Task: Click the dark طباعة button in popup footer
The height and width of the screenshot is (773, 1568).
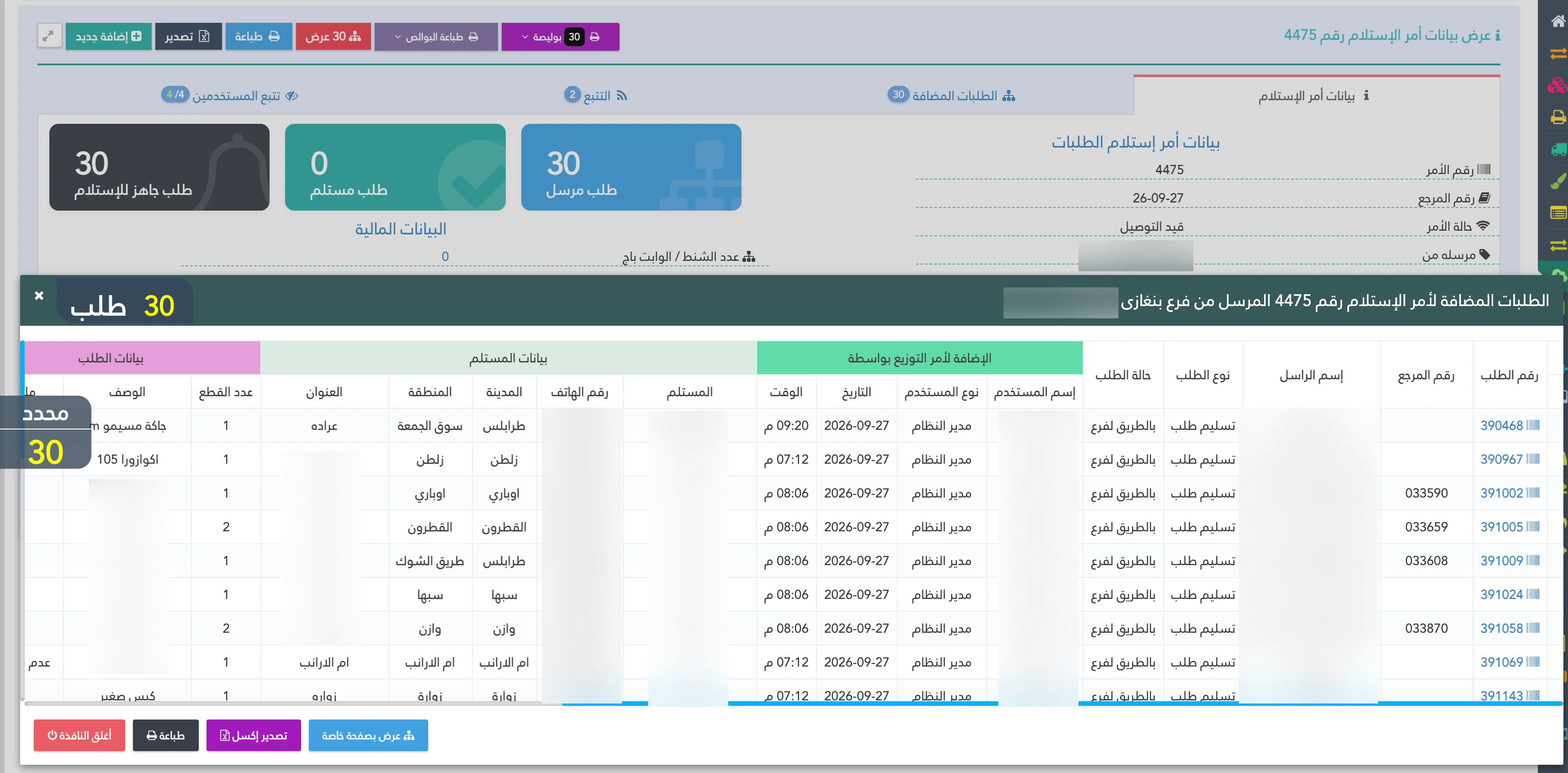Action: (165, 735)
